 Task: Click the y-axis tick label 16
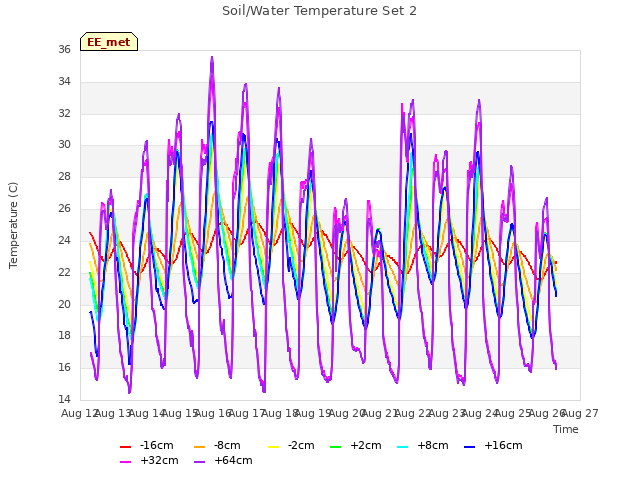(64, 367)
